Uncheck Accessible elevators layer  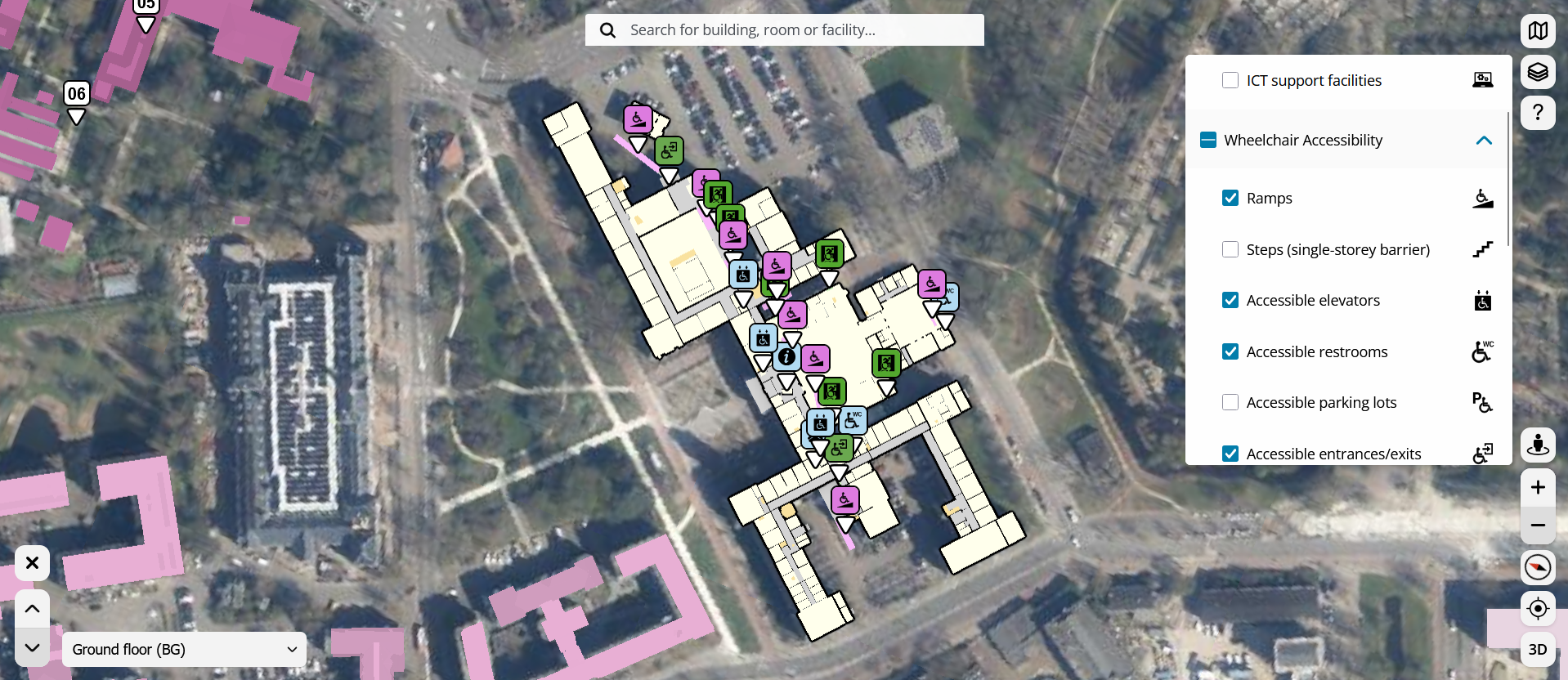click(x=1230, y=300)
